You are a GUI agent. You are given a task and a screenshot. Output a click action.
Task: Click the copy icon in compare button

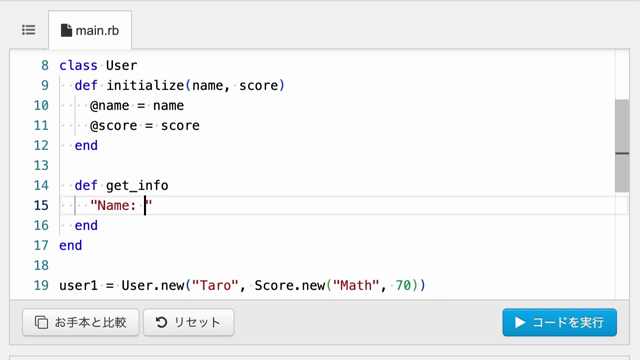coord(41,322)
